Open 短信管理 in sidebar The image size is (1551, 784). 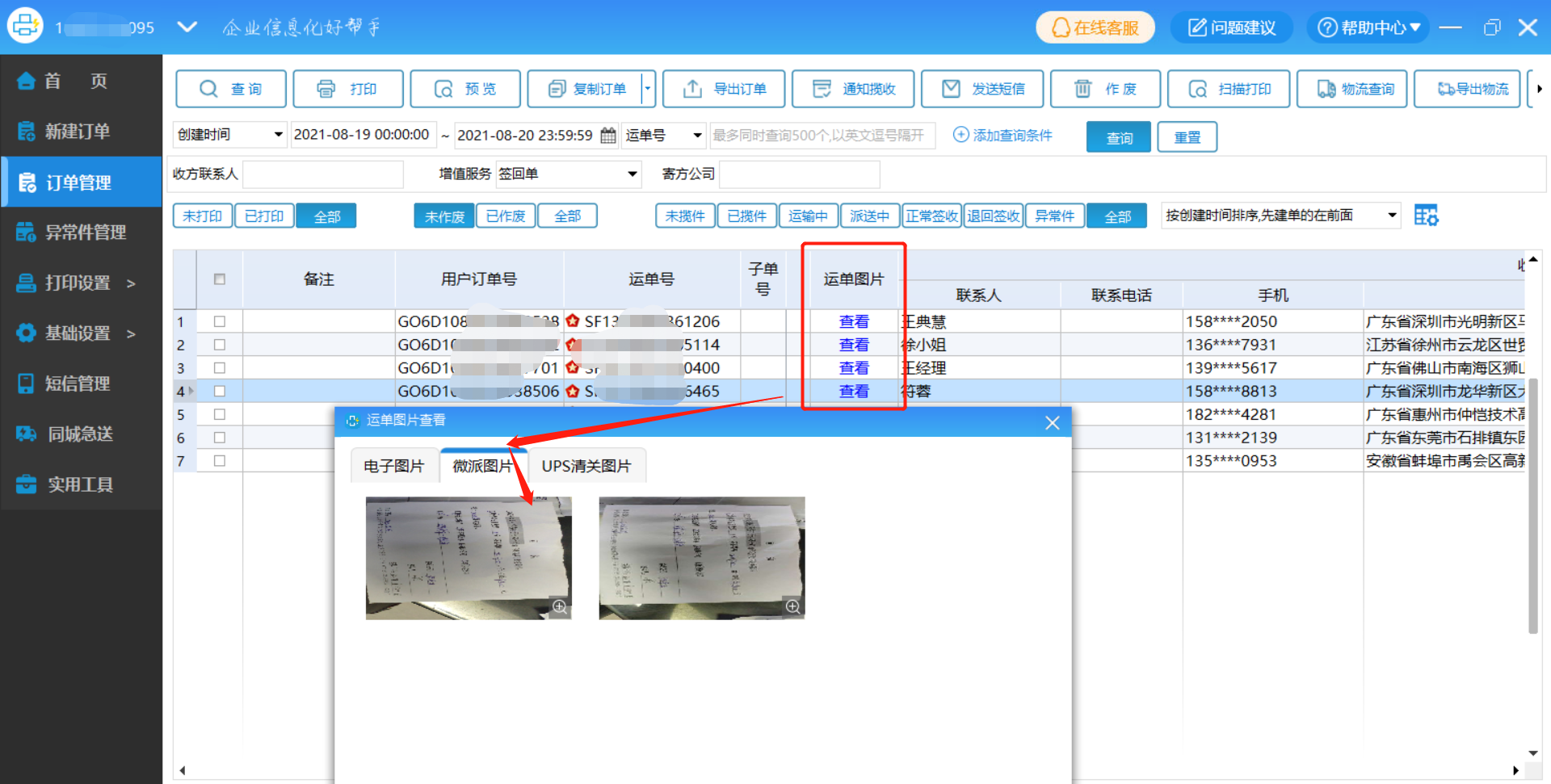click(x=81, y=384)
